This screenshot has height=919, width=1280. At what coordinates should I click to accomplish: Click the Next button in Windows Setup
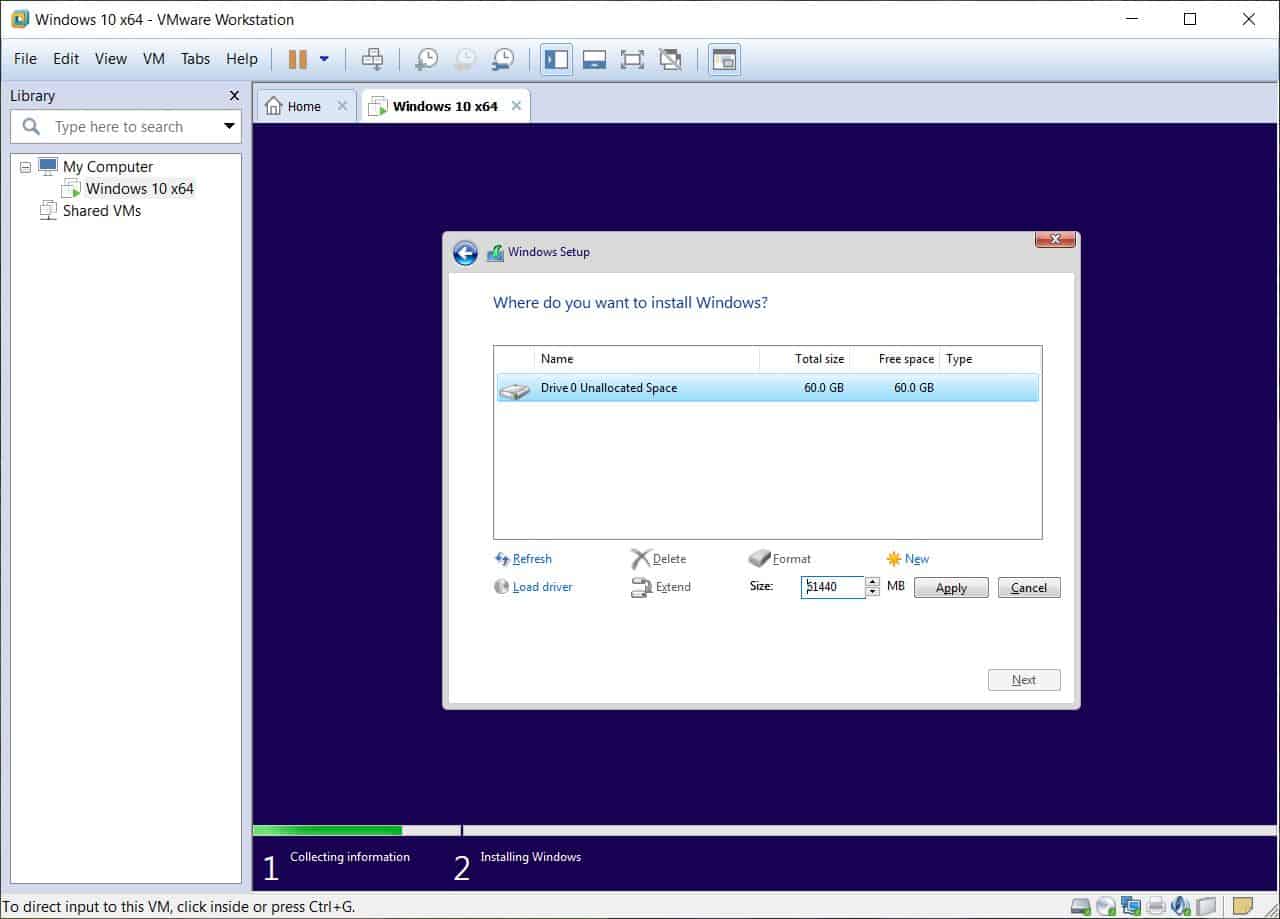click(1024, 680)
